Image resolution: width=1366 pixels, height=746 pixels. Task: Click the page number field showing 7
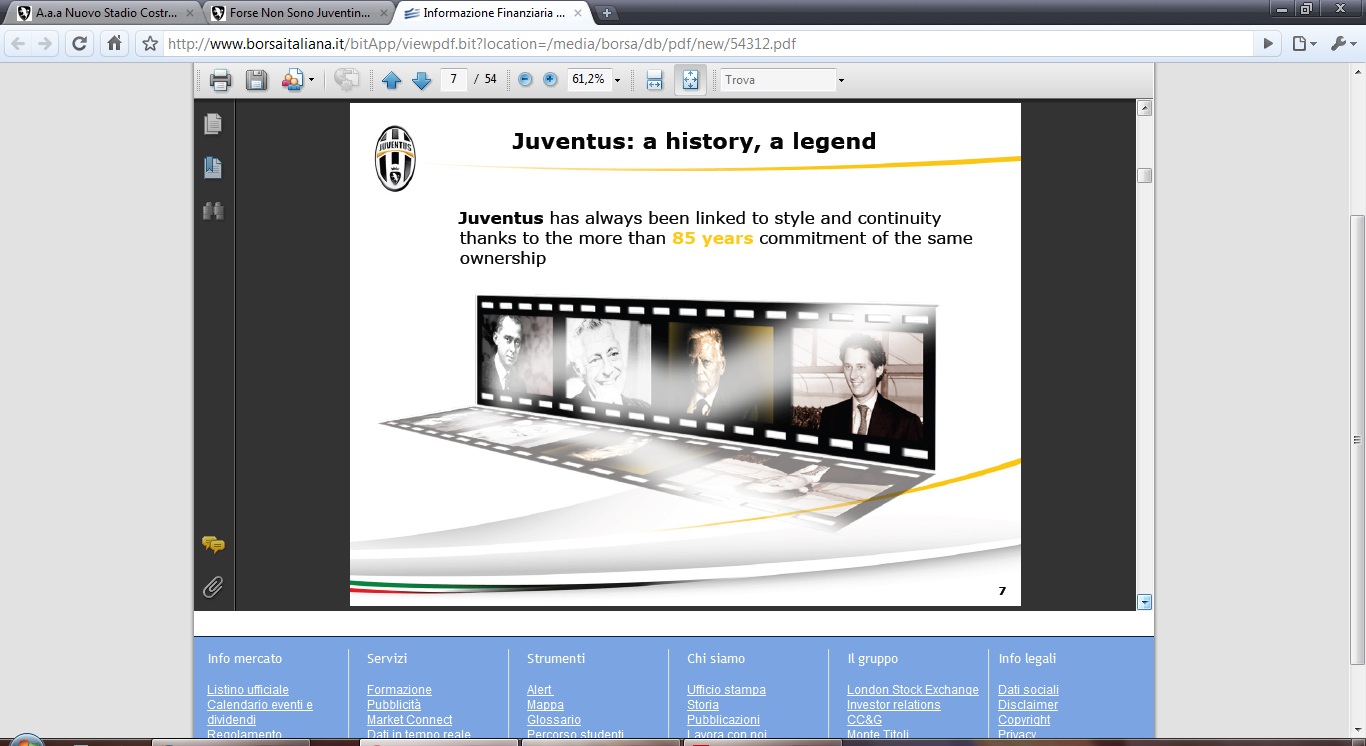click(x=454, y=79)
